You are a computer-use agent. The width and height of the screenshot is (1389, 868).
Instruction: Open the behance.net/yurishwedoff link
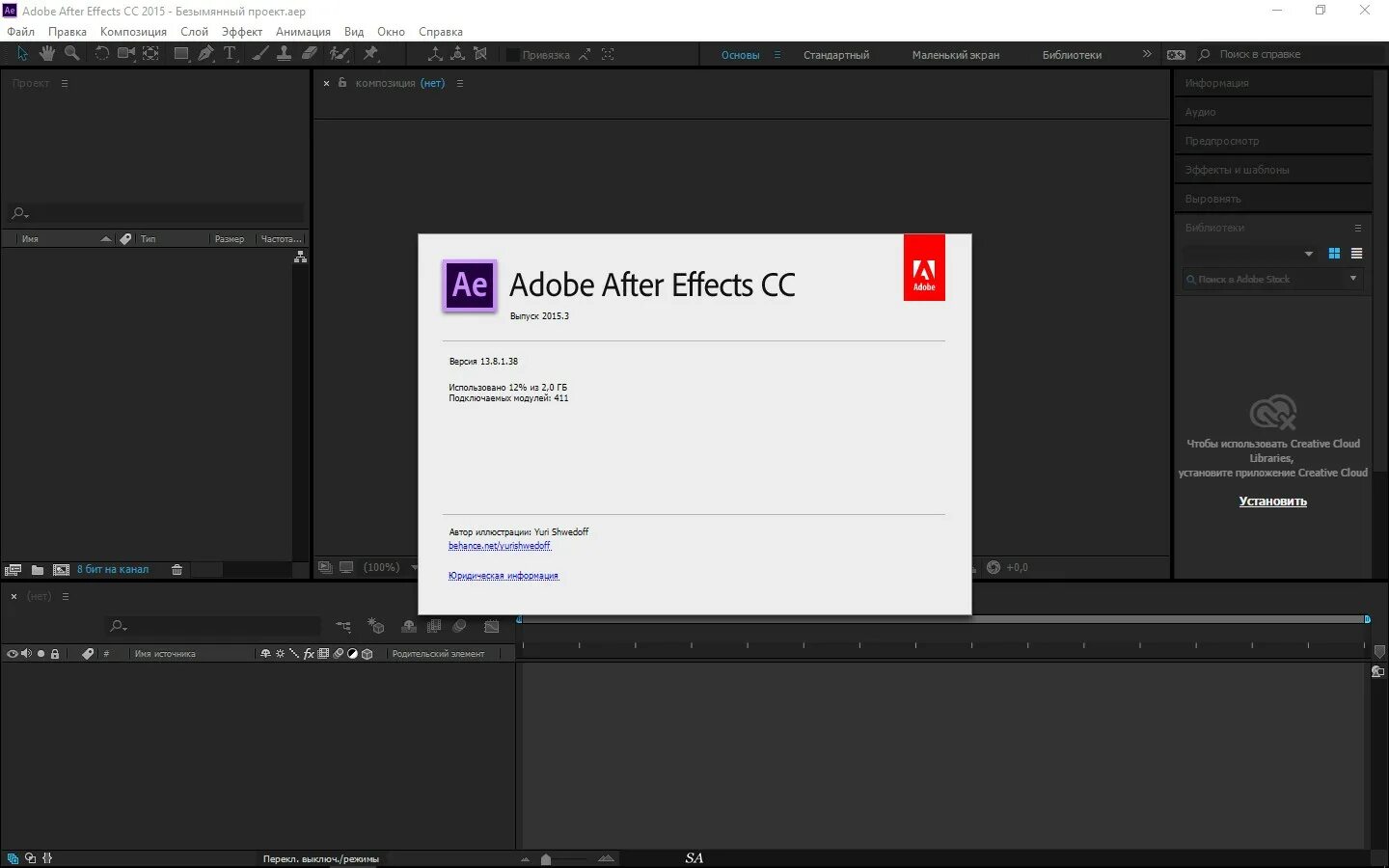tap(500, 546)
